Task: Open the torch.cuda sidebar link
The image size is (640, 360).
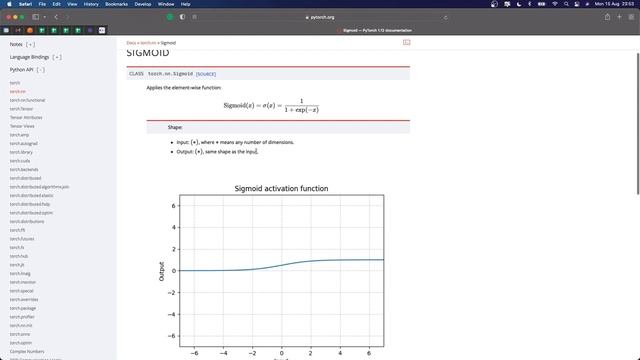Action: point(20,161)
